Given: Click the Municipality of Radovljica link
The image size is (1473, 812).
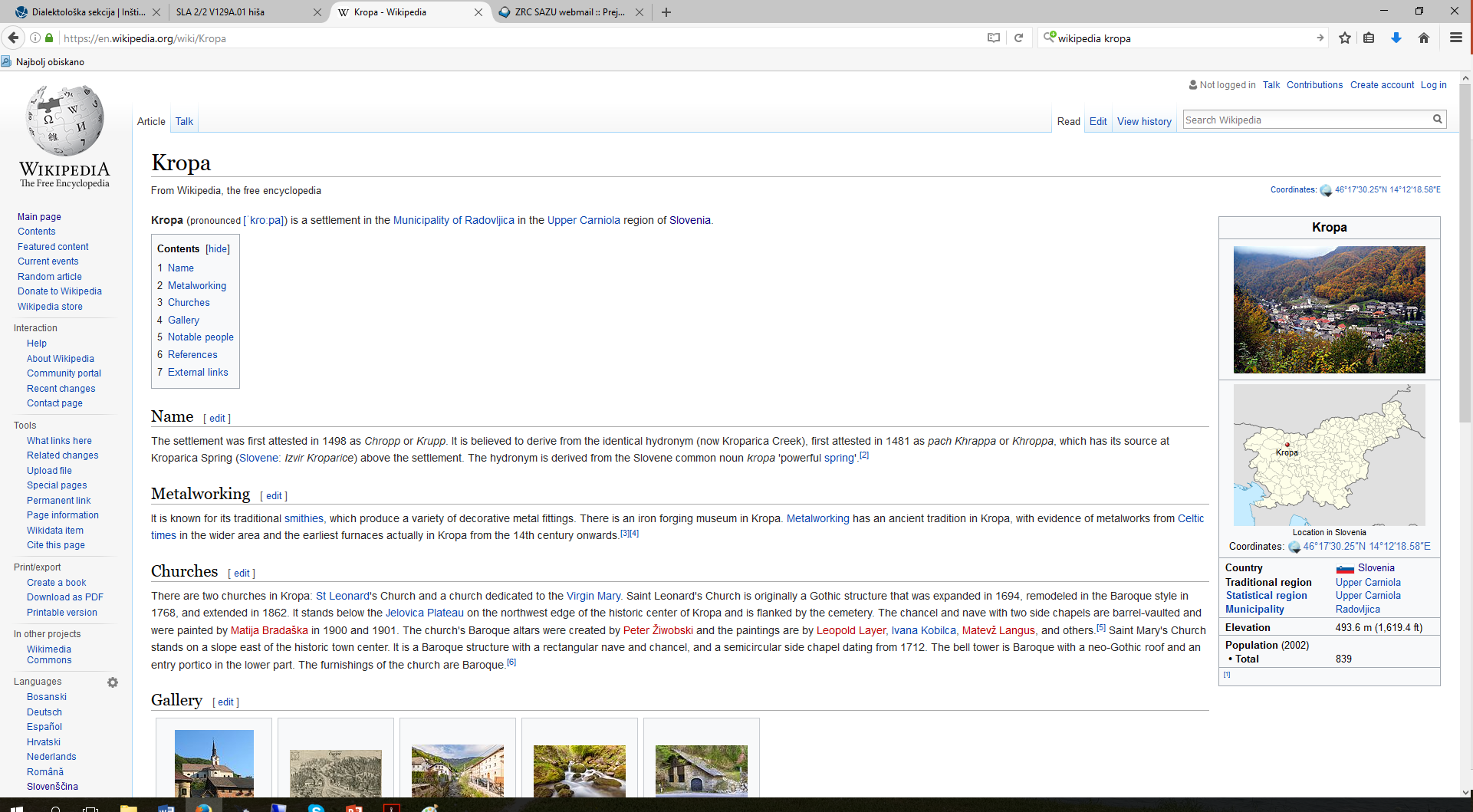Looking at the screenshot, I should pyautogui.click(x=453, y=220).
